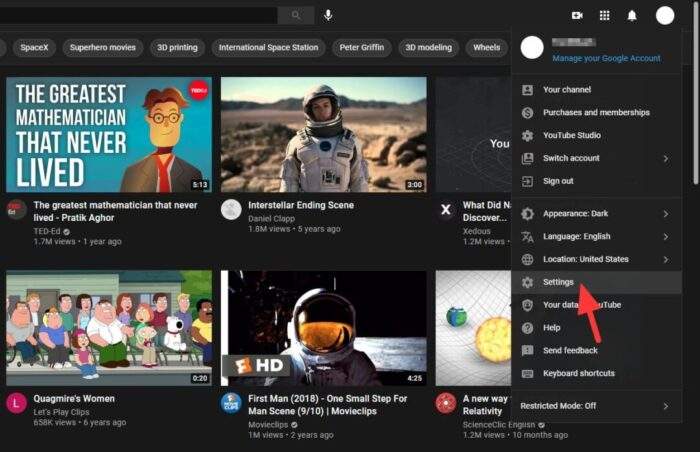Viewport: 700px width, 452px height.
Task: Select Help menu entry
Action: pos(596,328)
